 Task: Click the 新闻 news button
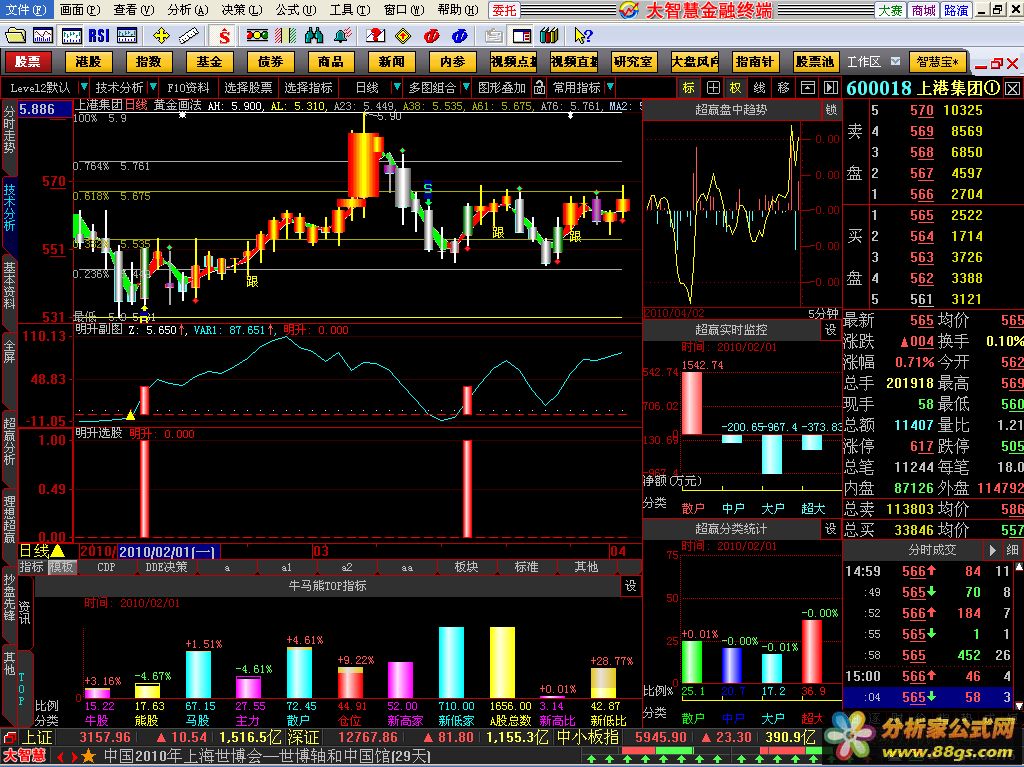click(x=391, y=61)
